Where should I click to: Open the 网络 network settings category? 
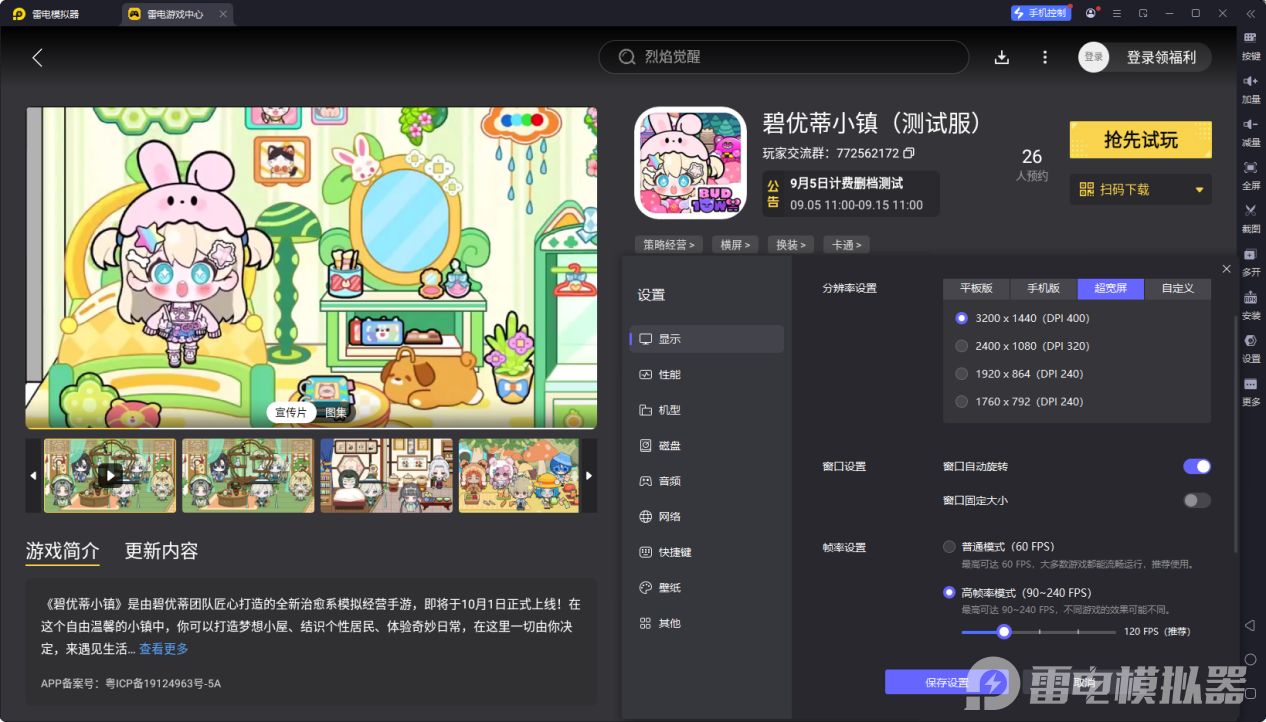click(661, 516)
